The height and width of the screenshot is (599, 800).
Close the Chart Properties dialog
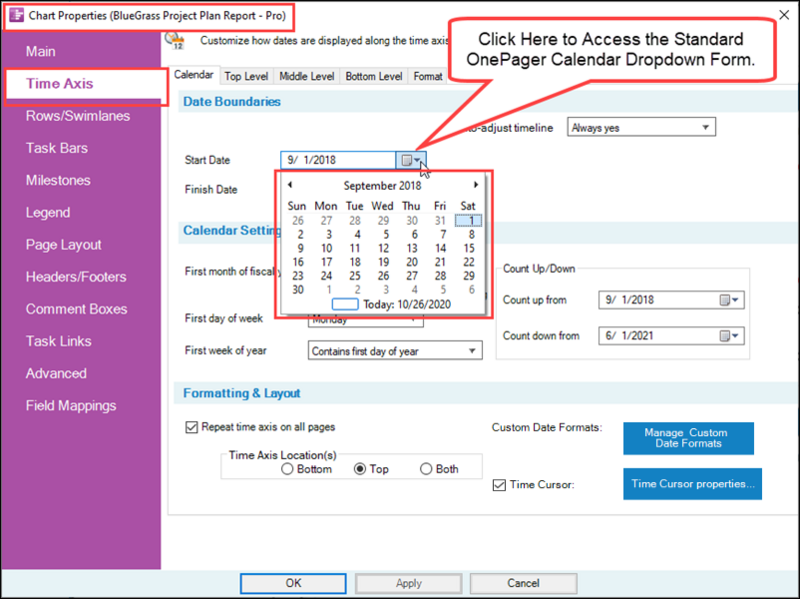pyautogui.click(x=784, y=15)
